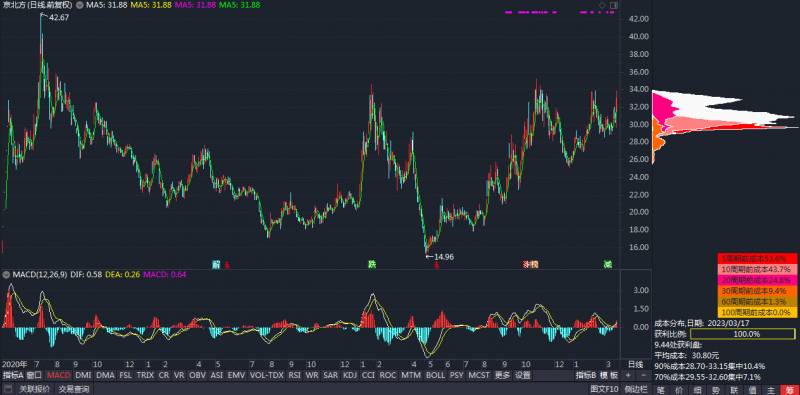Select the CR indicator tab
Screen dimensions: 800x395
point(164,375)
